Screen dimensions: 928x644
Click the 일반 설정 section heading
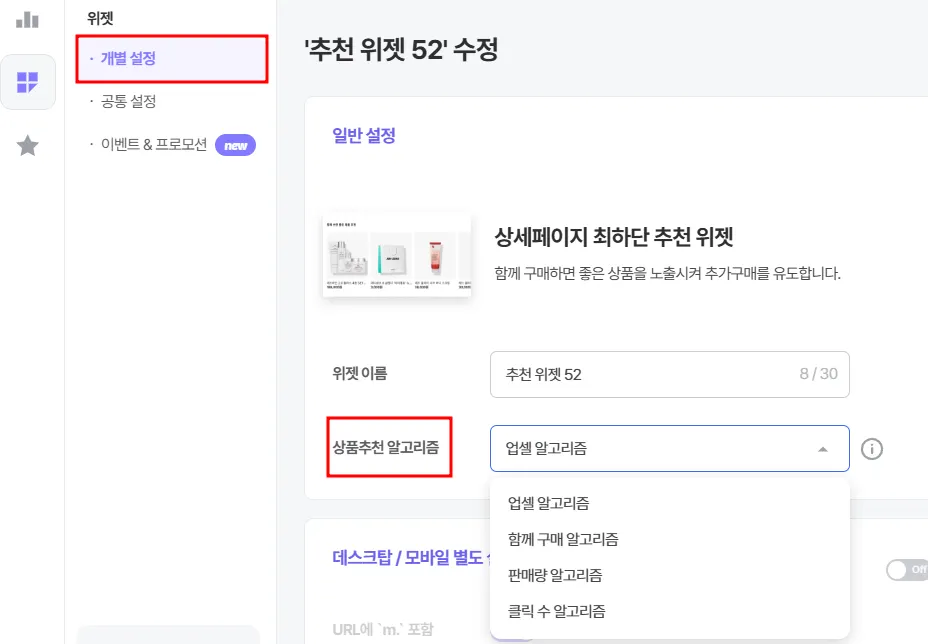(x=364, y=136)
